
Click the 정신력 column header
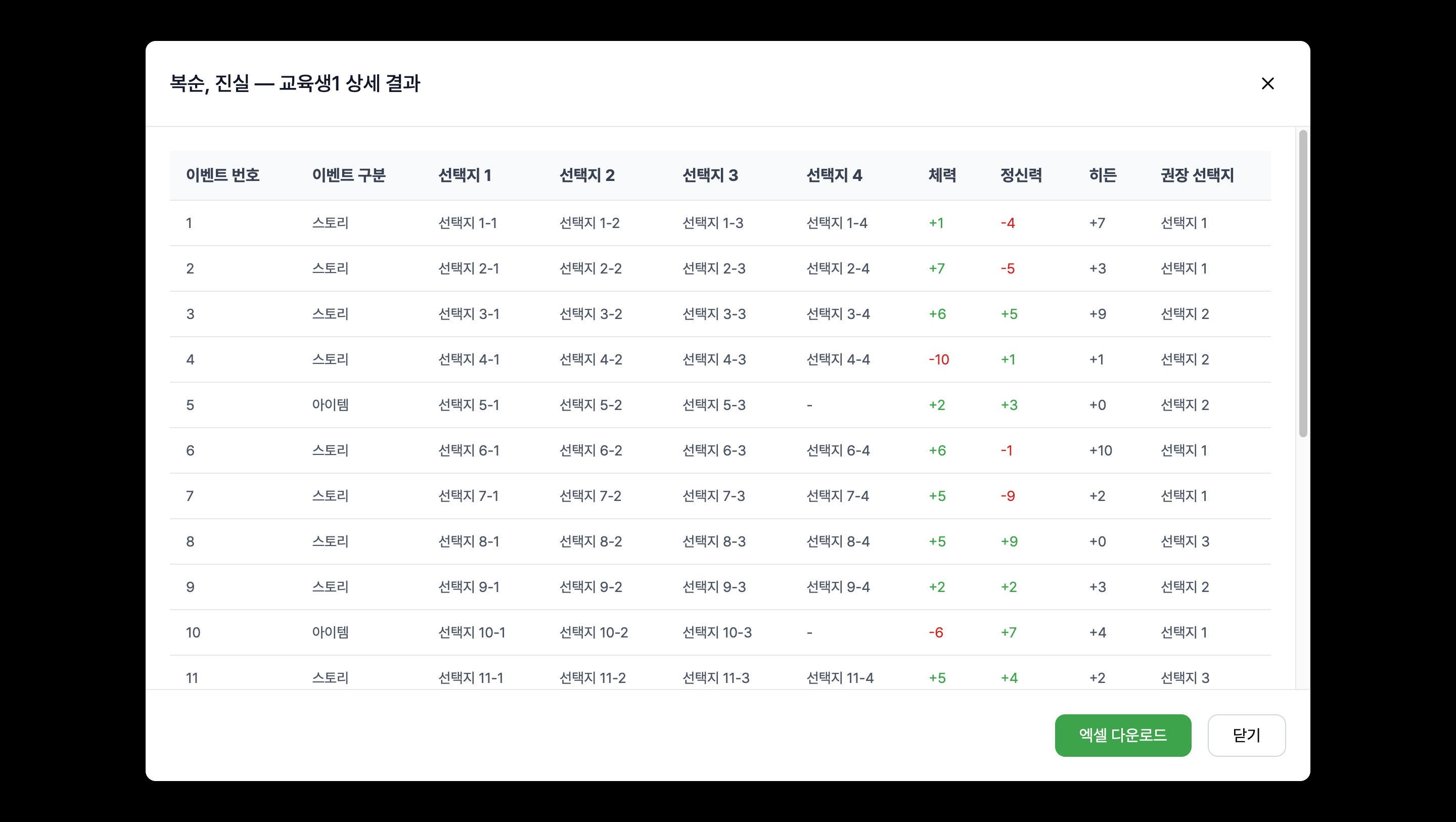click(1021, 175)
